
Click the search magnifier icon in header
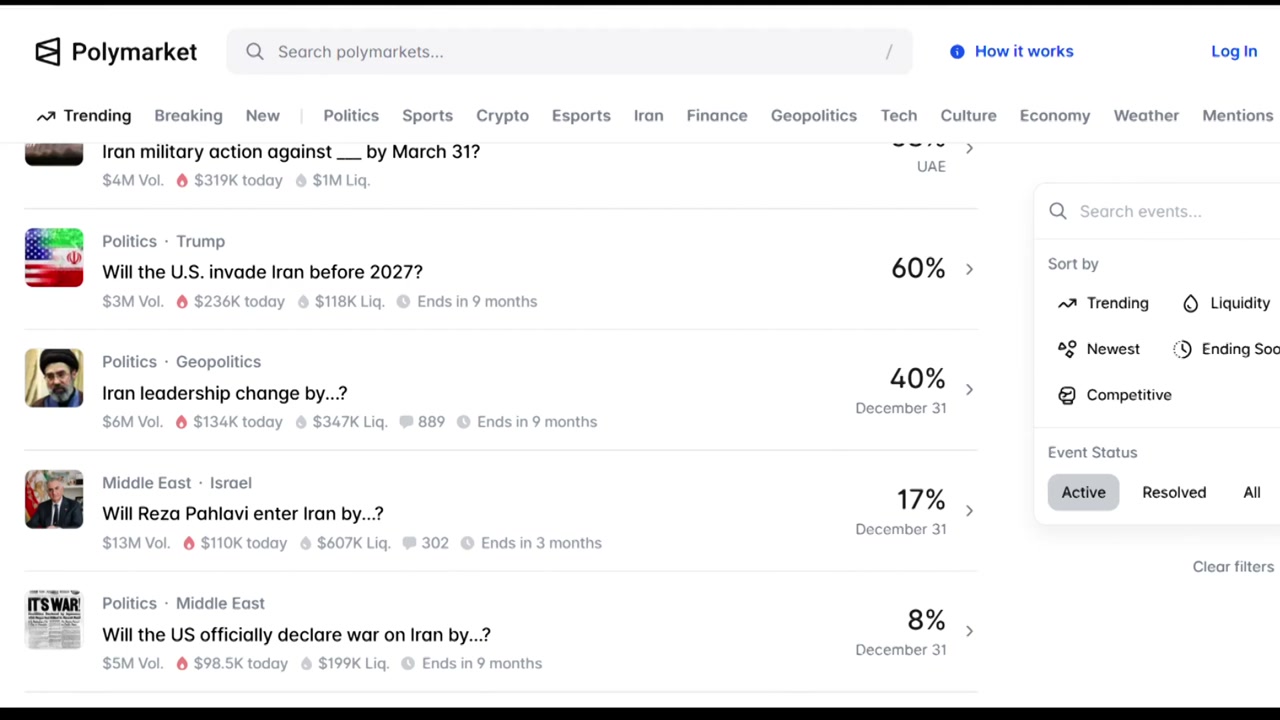[x=255, y=52]
